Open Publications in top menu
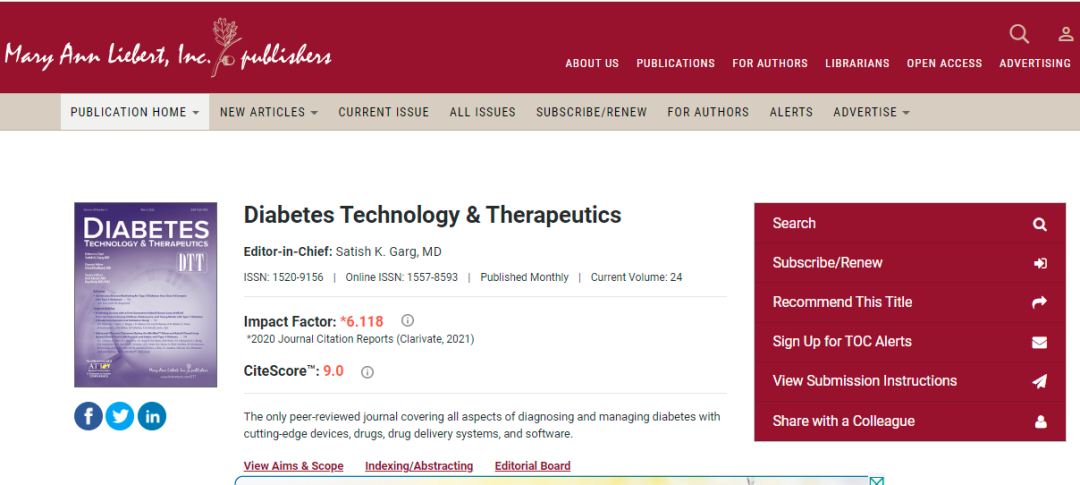Screen dimensions: 1080x485 [676, 63]
